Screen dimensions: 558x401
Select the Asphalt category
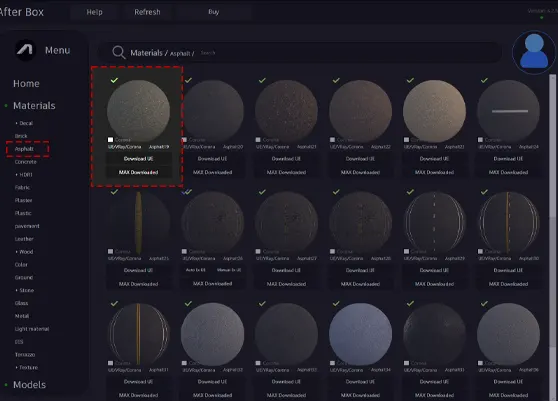click(x=24, y=149)
